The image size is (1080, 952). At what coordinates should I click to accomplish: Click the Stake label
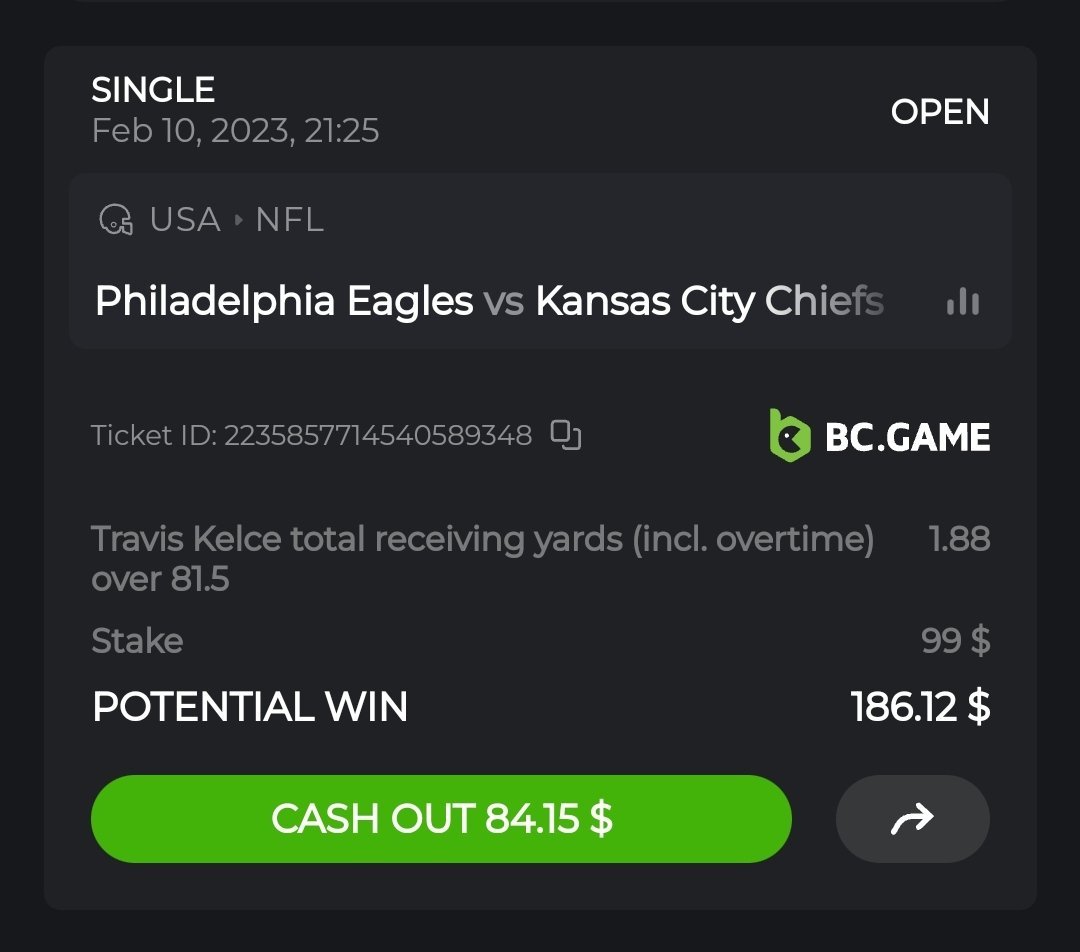(x=137, y=640)
